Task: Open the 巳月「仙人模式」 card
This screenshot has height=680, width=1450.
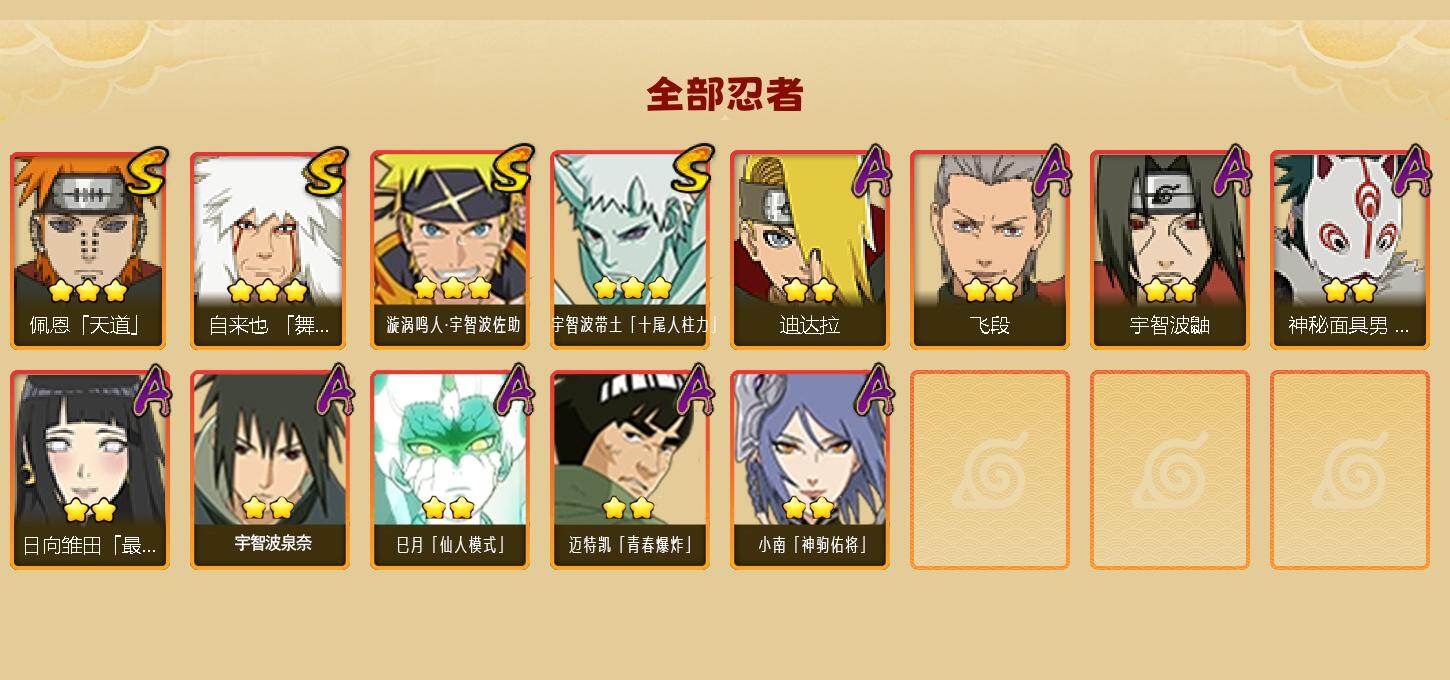Action: point(450,470)
